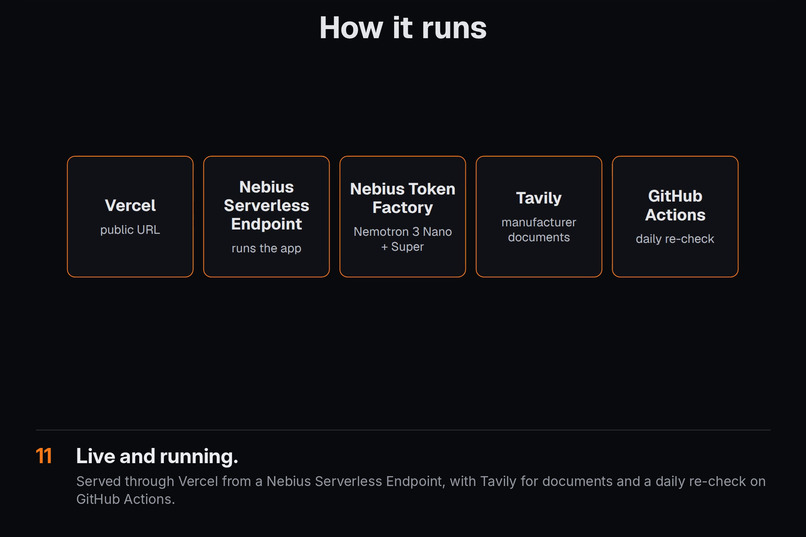Click the "runs the app" caption
The width and height of the screenshot is (806, 537).
(x=266, y=248)
